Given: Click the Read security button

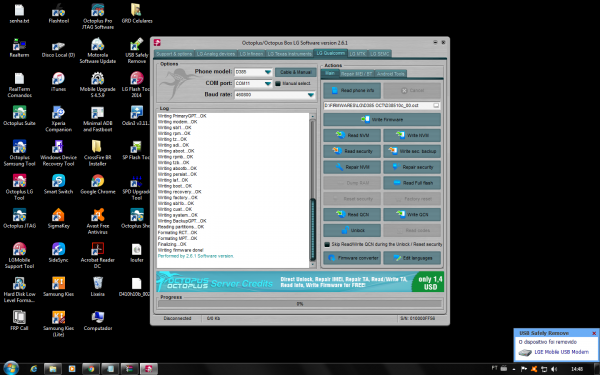Looking at the screenshot, I should tap(352, 151).
